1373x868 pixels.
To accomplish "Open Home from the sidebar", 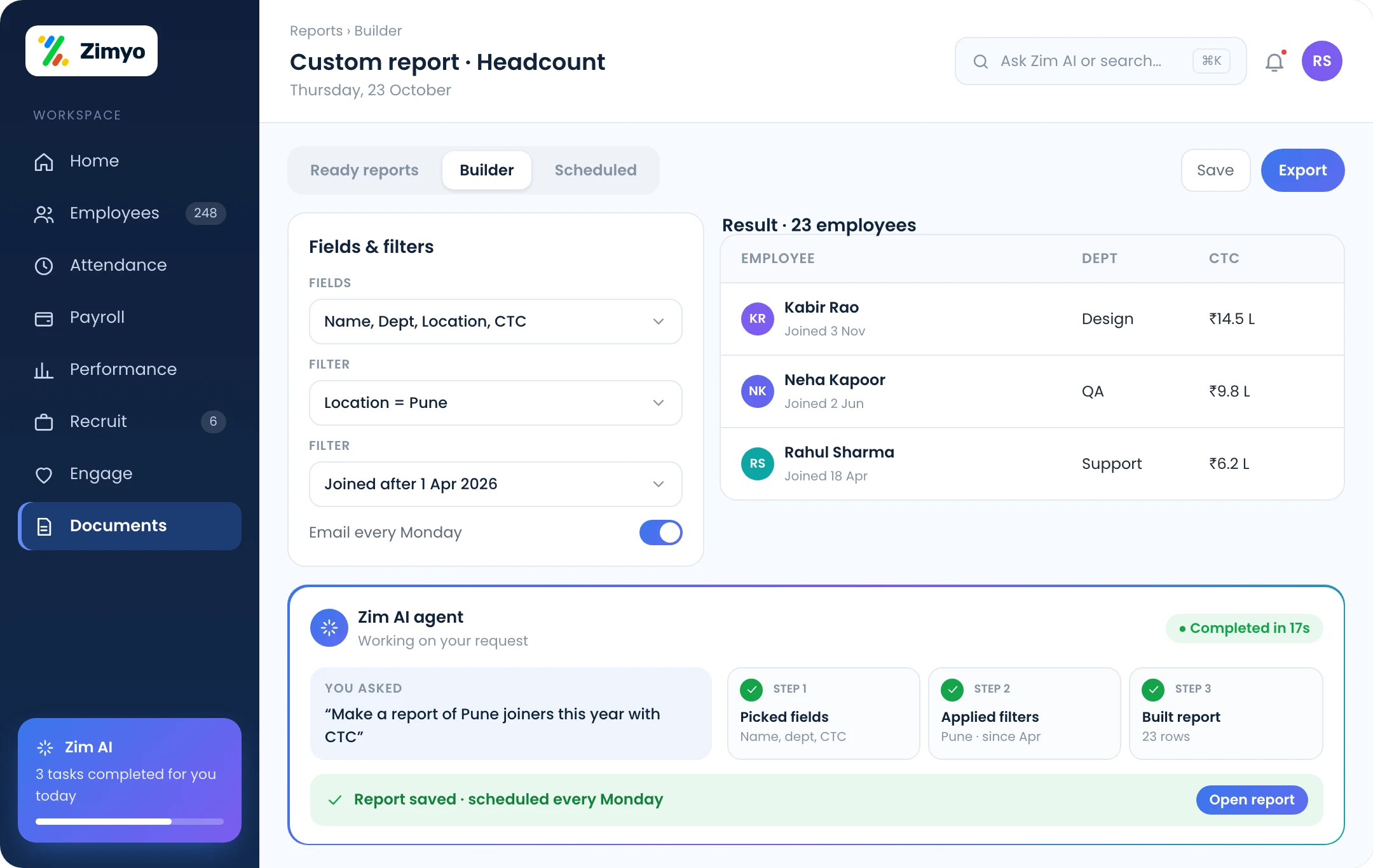I will click(x=130, y=161).
